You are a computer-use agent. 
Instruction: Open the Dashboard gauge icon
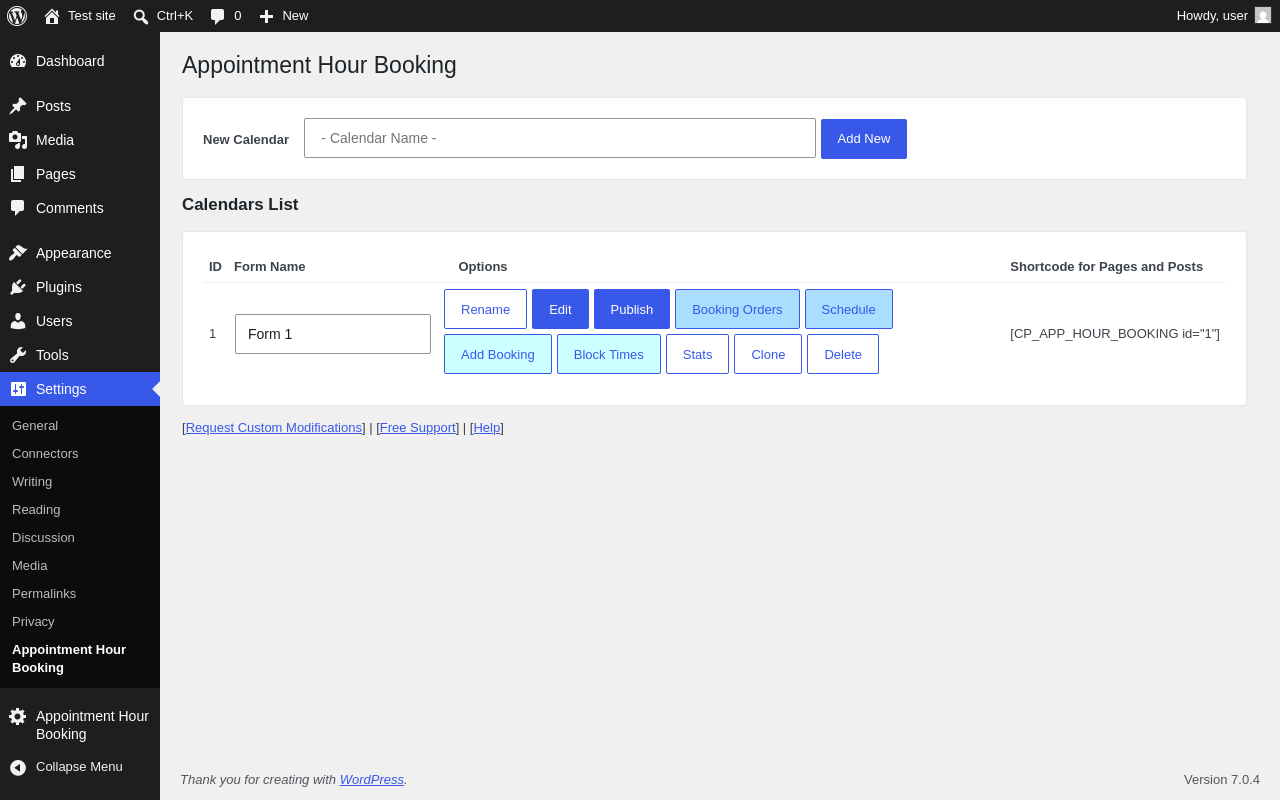pos(18,61)
